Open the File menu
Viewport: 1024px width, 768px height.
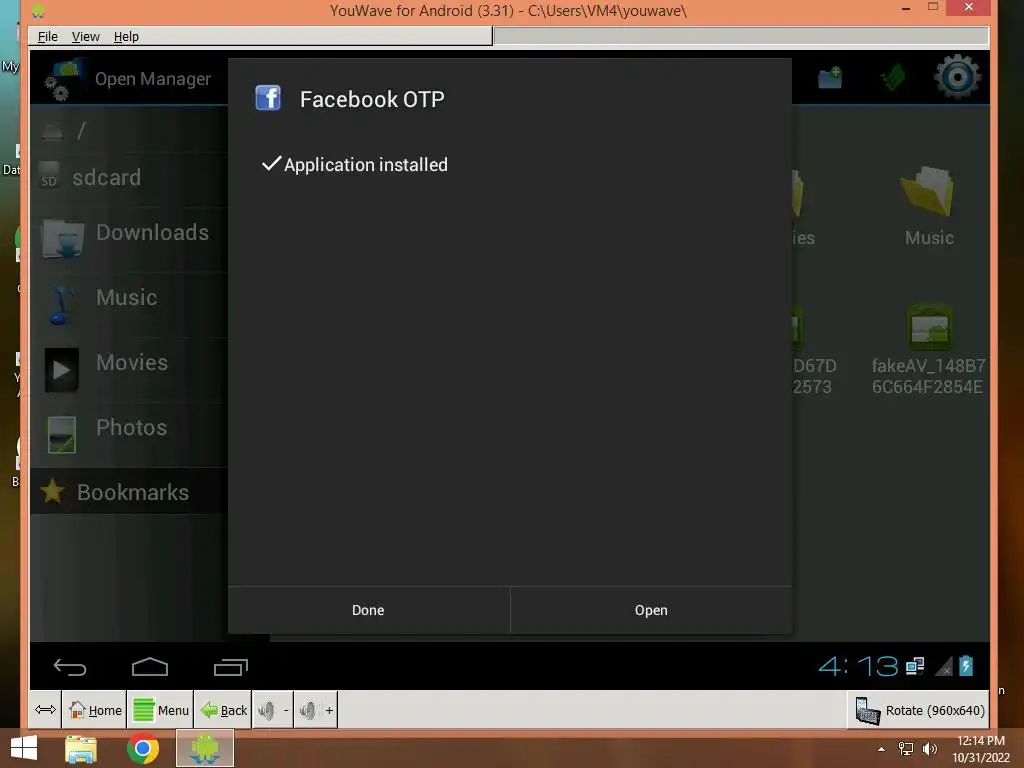pyautogui.click(x=47, y=37)
